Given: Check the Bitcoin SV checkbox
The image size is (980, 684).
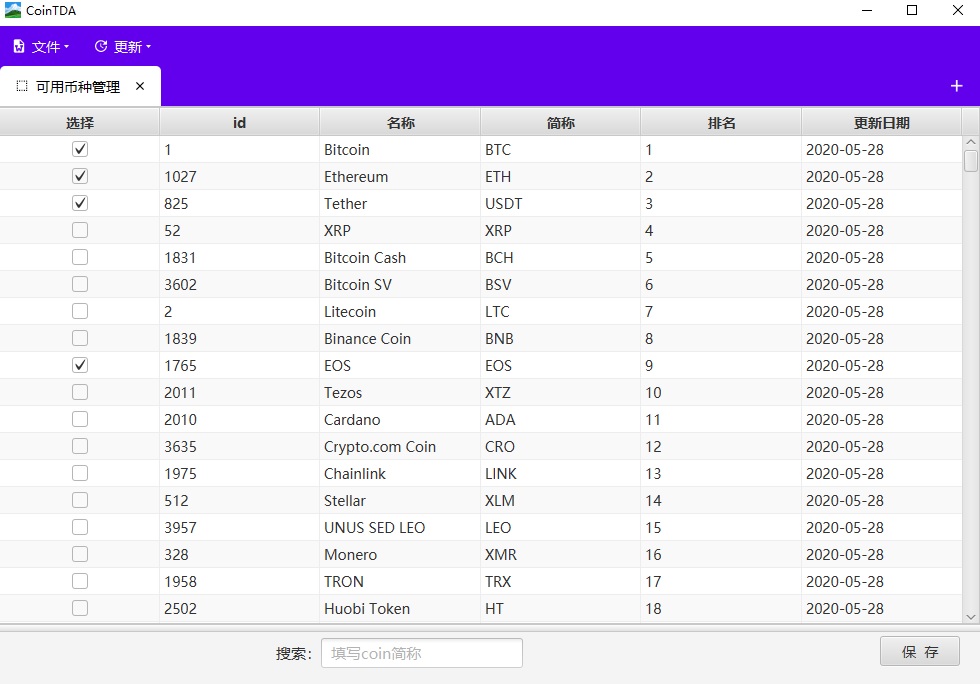Looking at the screenshot, I should click(80, 284).
